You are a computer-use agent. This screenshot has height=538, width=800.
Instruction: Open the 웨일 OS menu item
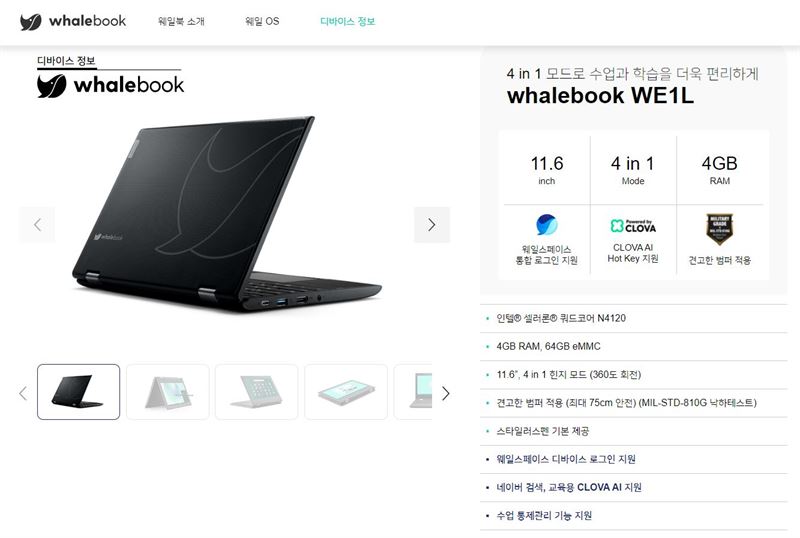point(262,21)
